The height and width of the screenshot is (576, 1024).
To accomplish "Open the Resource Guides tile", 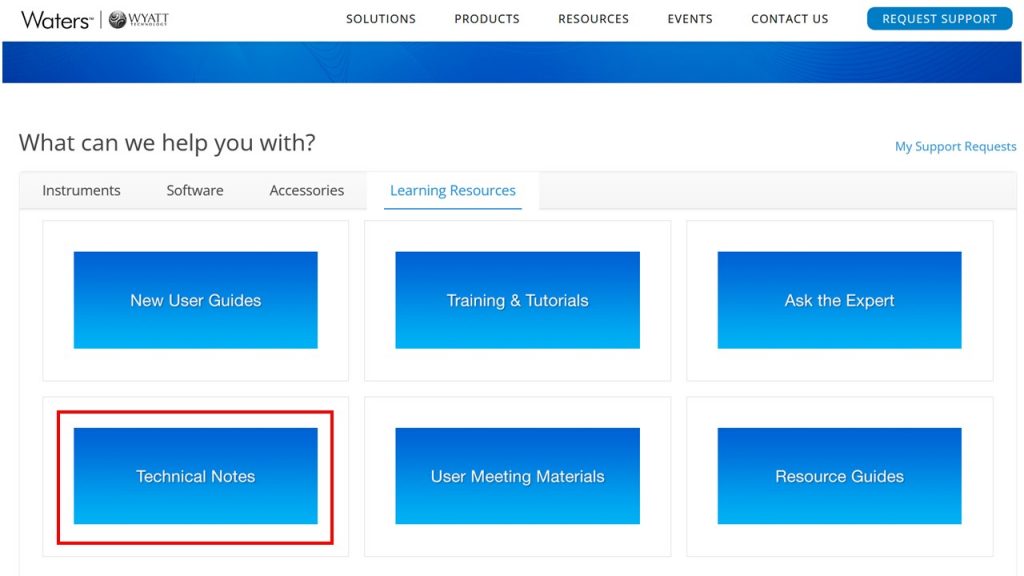I will pos(839,476).
